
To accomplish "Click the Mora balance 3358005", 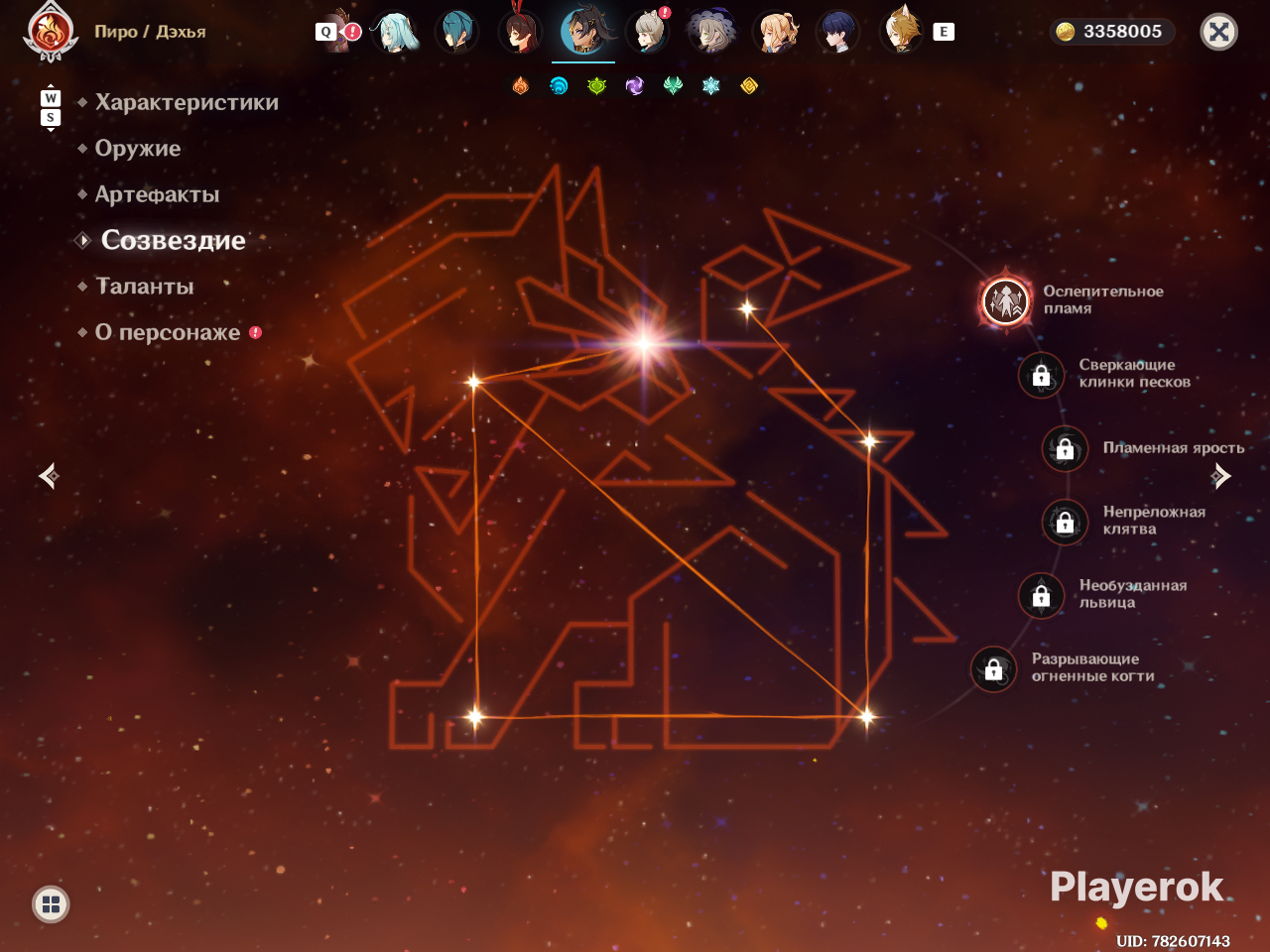I will point(1122,32).
